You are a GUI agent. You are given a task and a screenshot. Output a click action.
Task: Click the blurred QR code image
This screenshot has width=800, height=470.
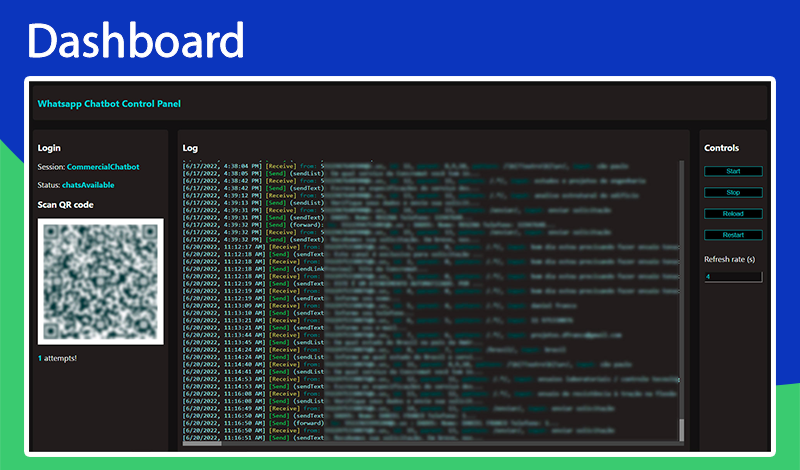[101, 282]
